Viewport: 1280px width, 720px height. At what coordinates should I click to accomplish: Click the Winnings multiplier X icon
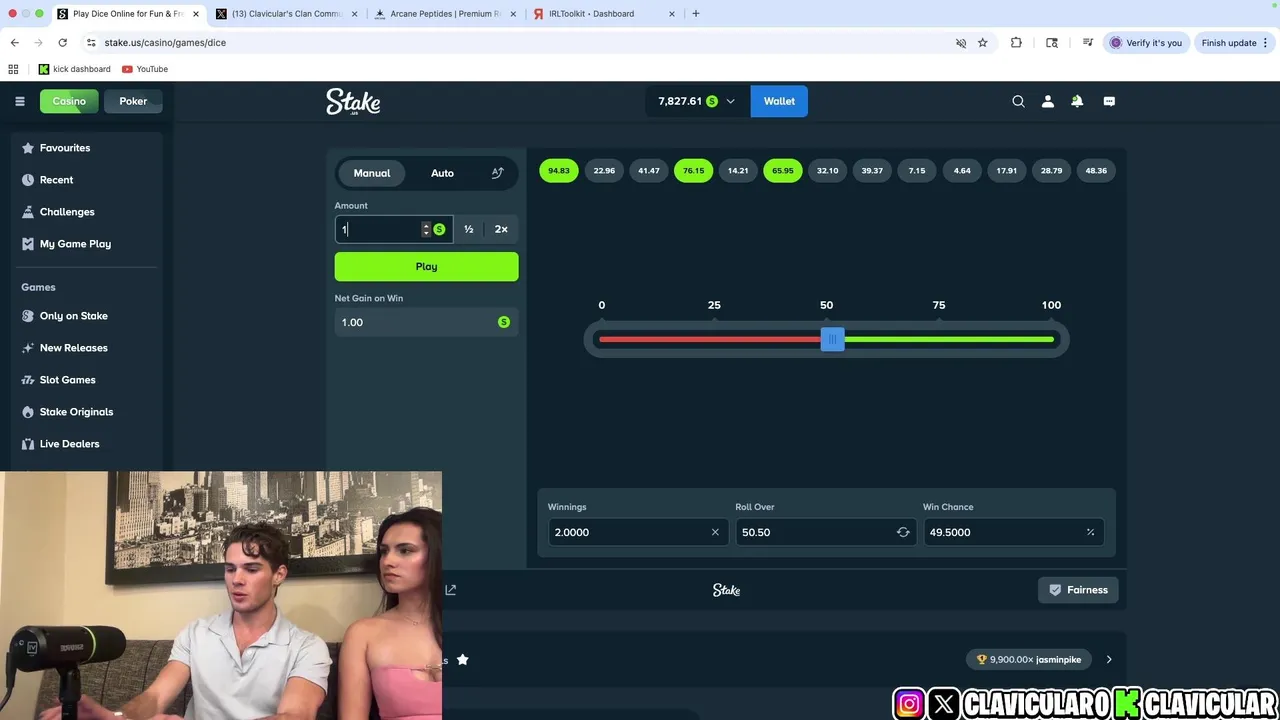click(715, 532)
